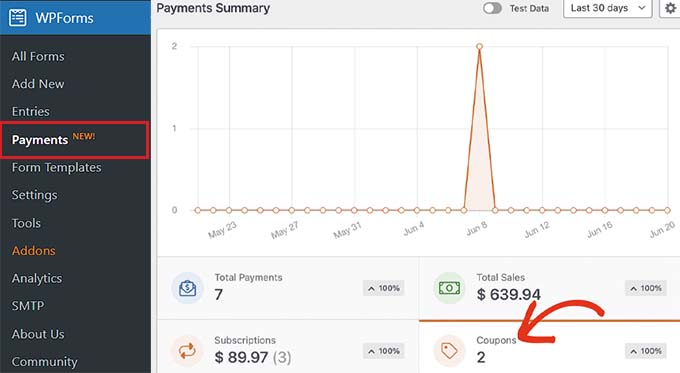The width and height of the screenshot is (680, 373).
Task: Open the Addons link
Action: pyautogui.click(x=33, y=251)
